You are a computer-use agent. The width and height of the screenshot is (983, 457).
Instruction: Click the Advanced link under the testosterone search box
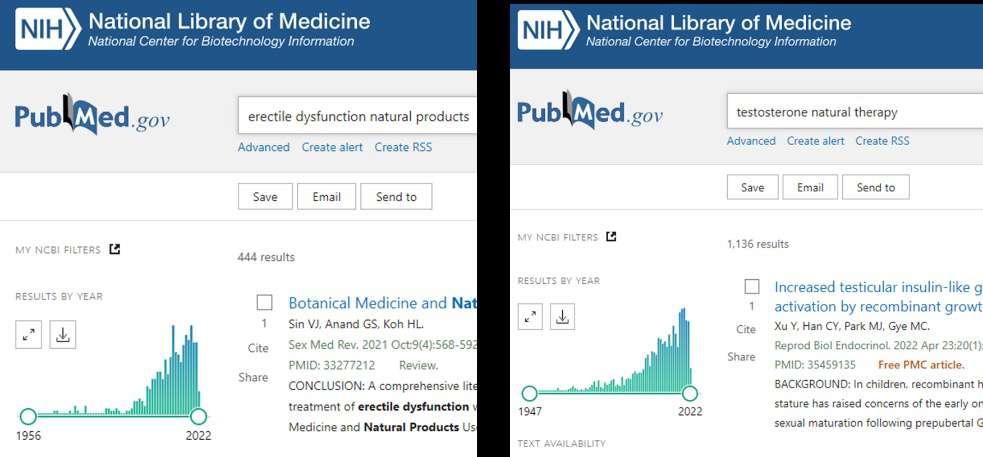[751, 141]
